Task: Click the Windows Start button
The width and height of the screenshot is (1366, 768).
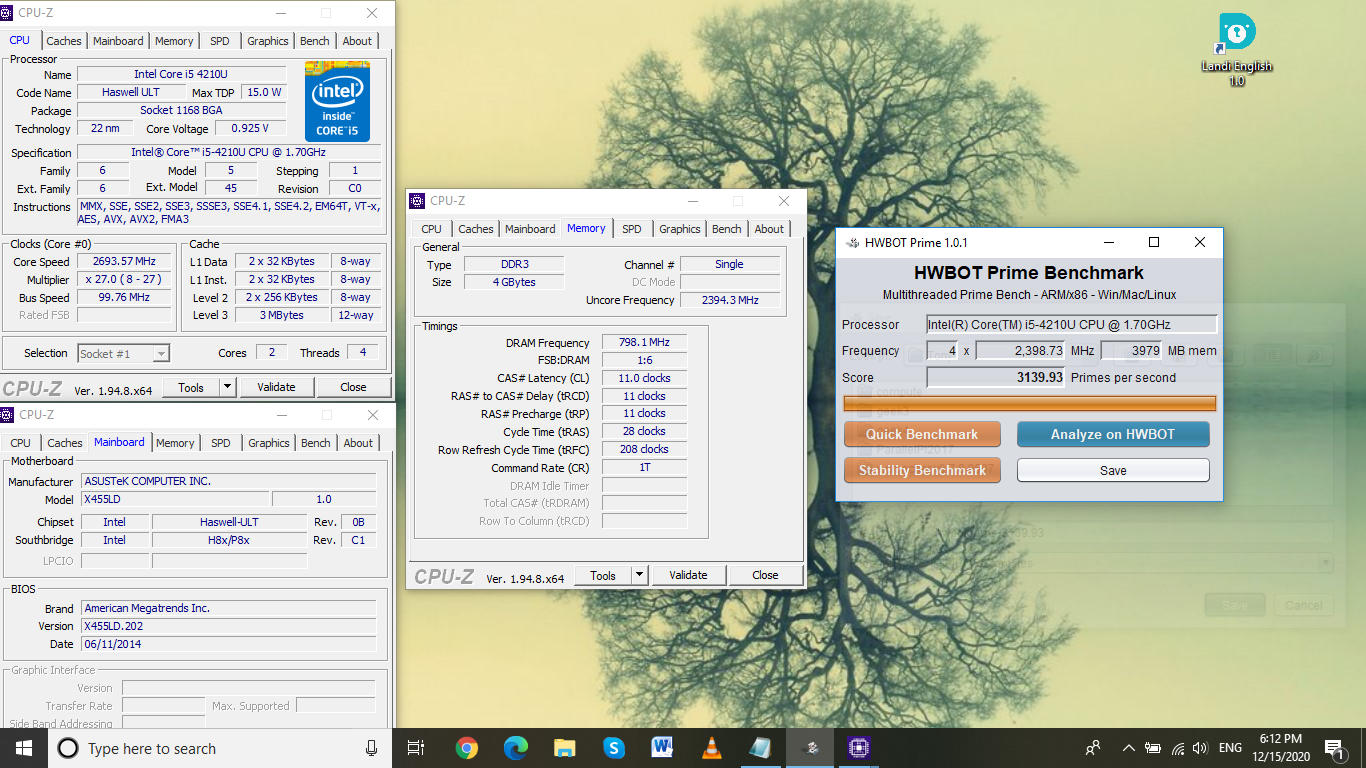Action: (x=23, y=748)
